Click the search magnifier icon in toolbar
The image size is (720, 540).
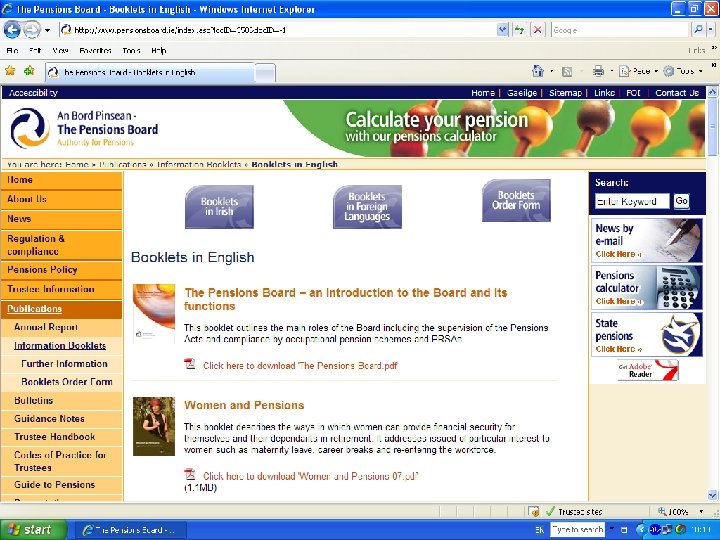click(698, 30)
